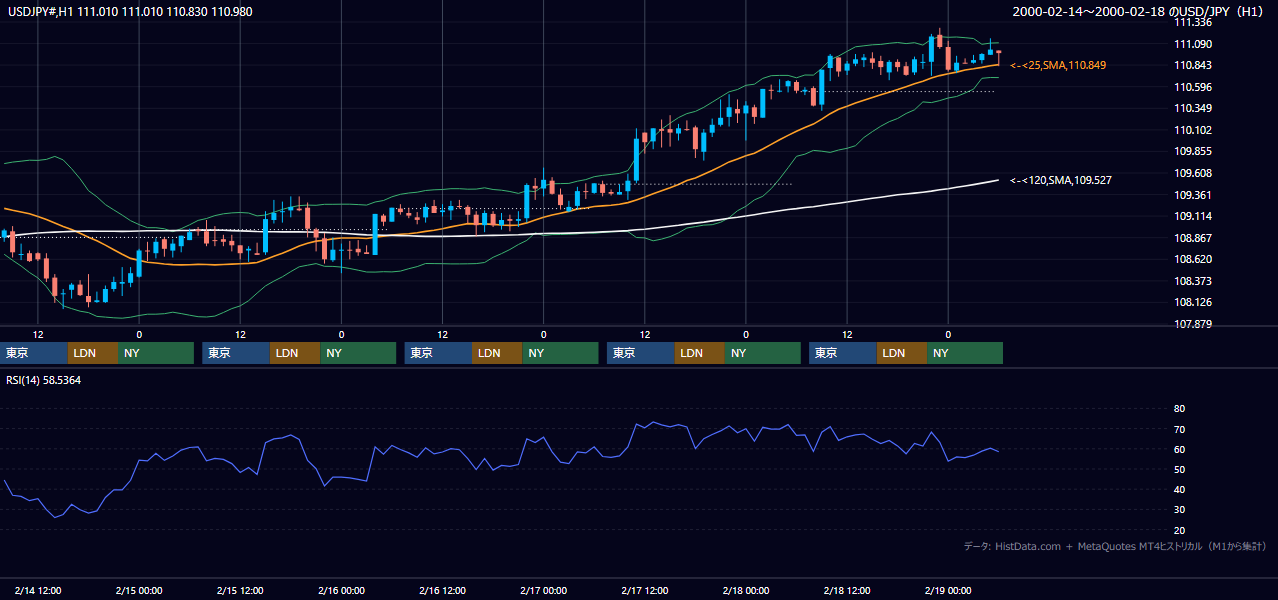
Task: Click RSI level 30 on the axis
Action: [x=1179, y=510]
